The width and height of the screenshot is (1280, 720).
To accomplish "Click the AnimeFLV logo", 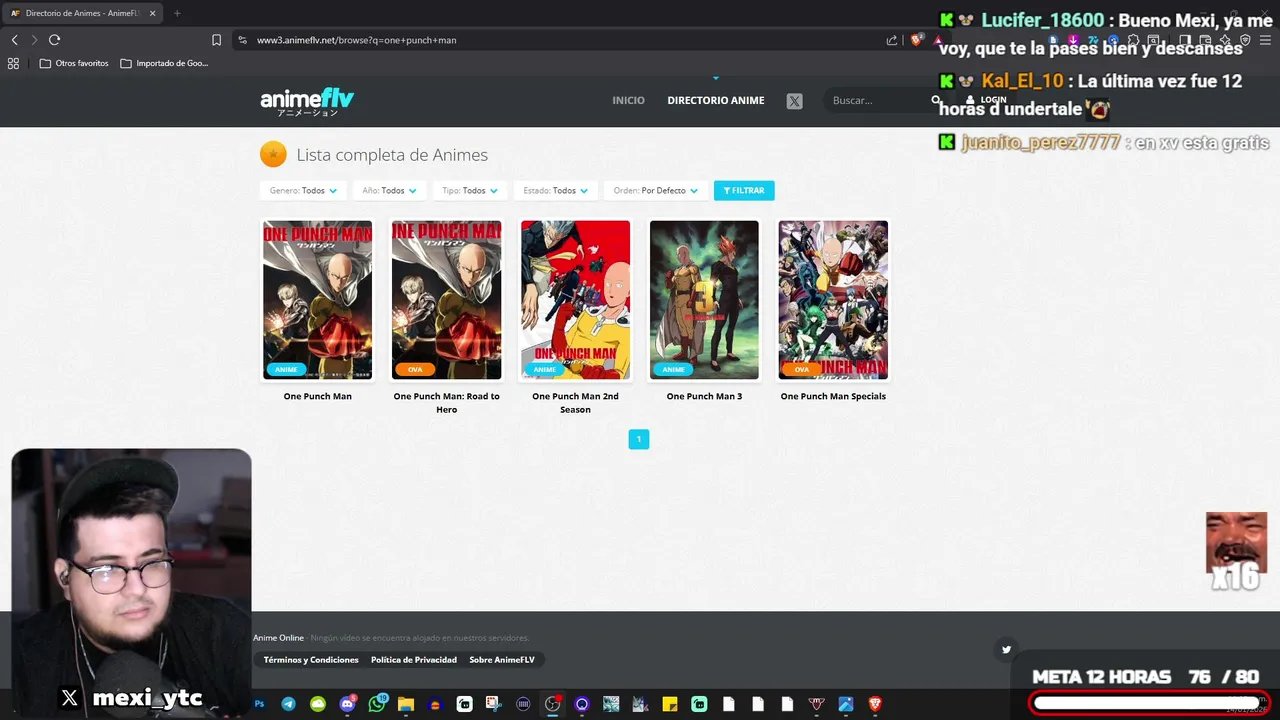I will point(307,101).
